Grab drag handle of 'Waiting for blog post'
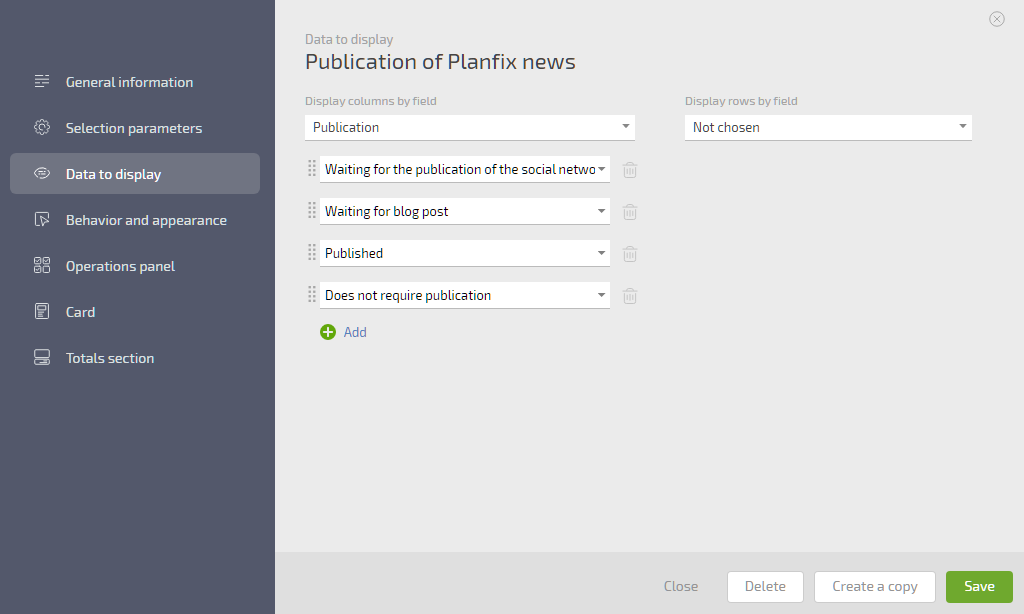The height and width of the screenshot is (614, 1024). point(312,210)
